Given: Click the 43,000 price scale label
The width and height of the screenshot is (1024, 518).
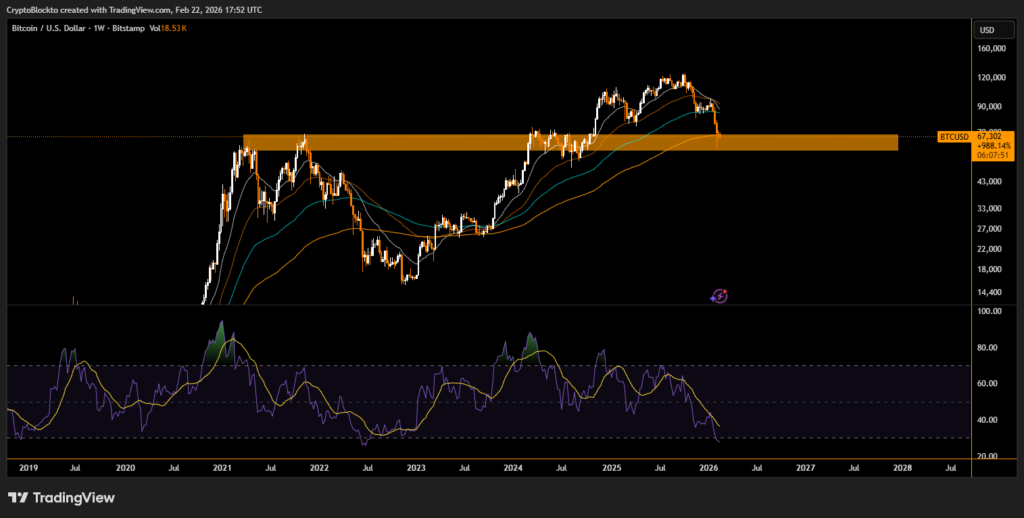Looking at the screenshot, I should click(x=992, y=181).
